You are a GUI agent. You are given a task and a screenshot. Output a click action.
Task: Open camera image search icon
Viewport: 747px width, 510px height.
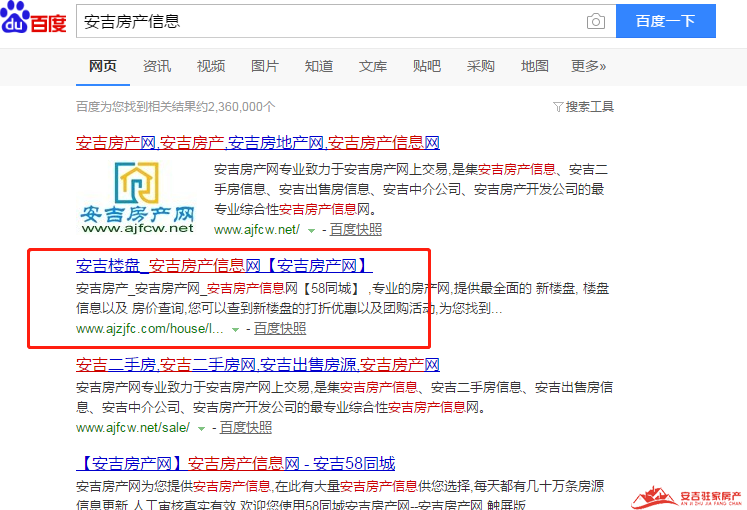click(x=596, y=21)
